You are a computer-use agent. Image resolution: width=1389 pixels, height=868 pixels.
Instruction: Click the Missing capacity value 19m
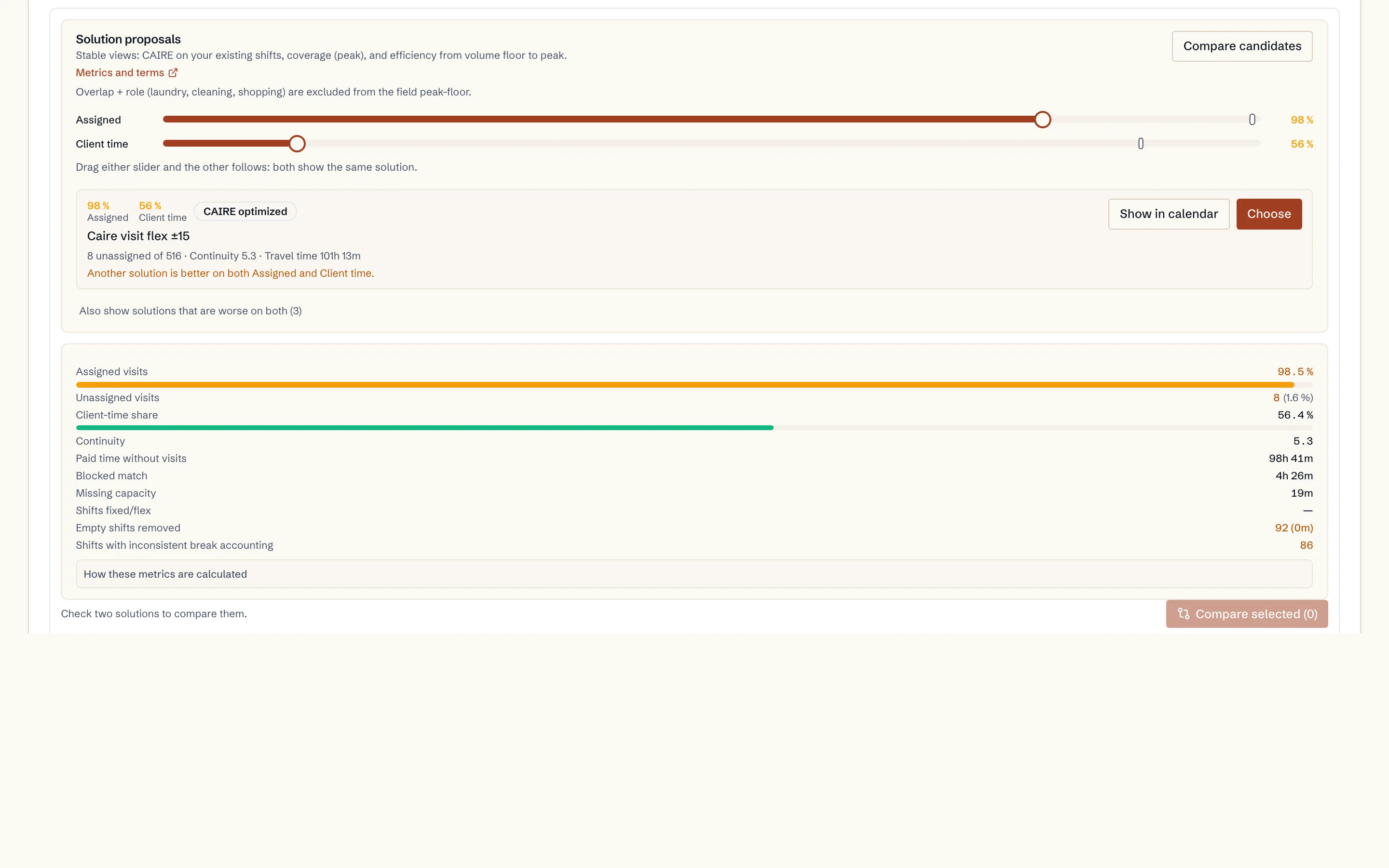[x=1301, y=493]
